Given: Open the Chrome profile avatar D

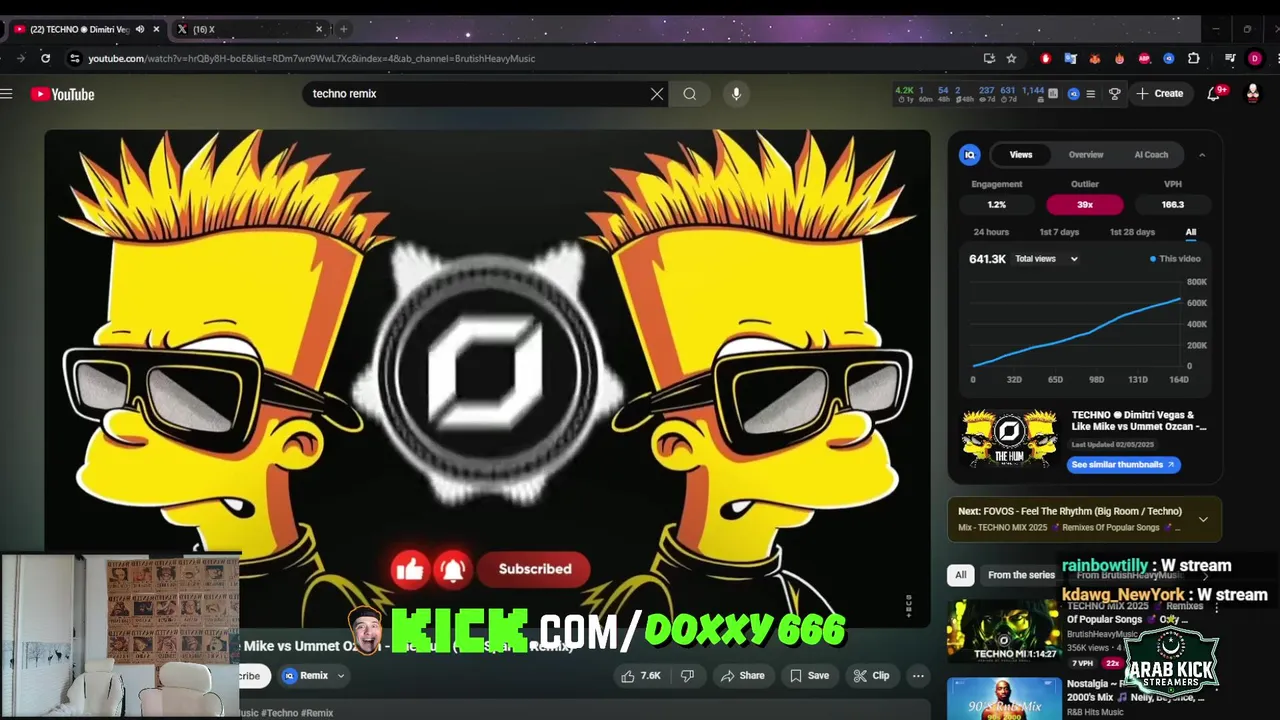Looking at the screenshot, I should [x=1255, y=58].
